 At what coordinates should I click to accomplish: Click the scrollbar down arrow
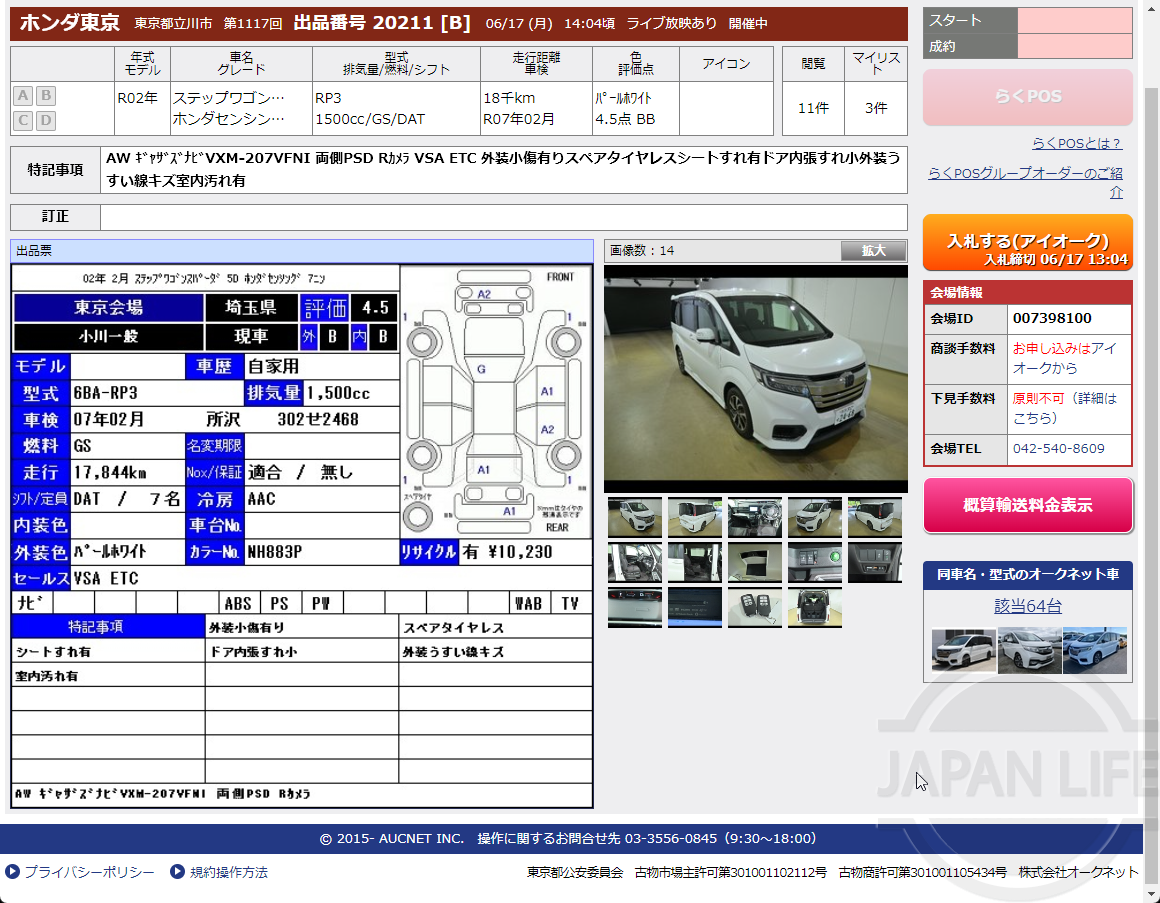(1153, 894)
